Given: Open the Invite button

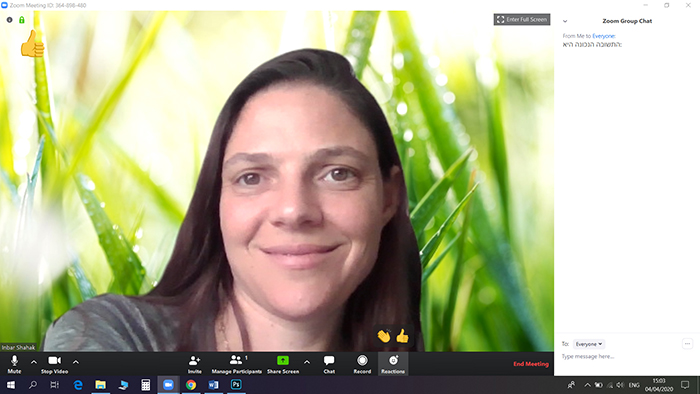Looking at the screenshot, I should [x=194, y=364].
